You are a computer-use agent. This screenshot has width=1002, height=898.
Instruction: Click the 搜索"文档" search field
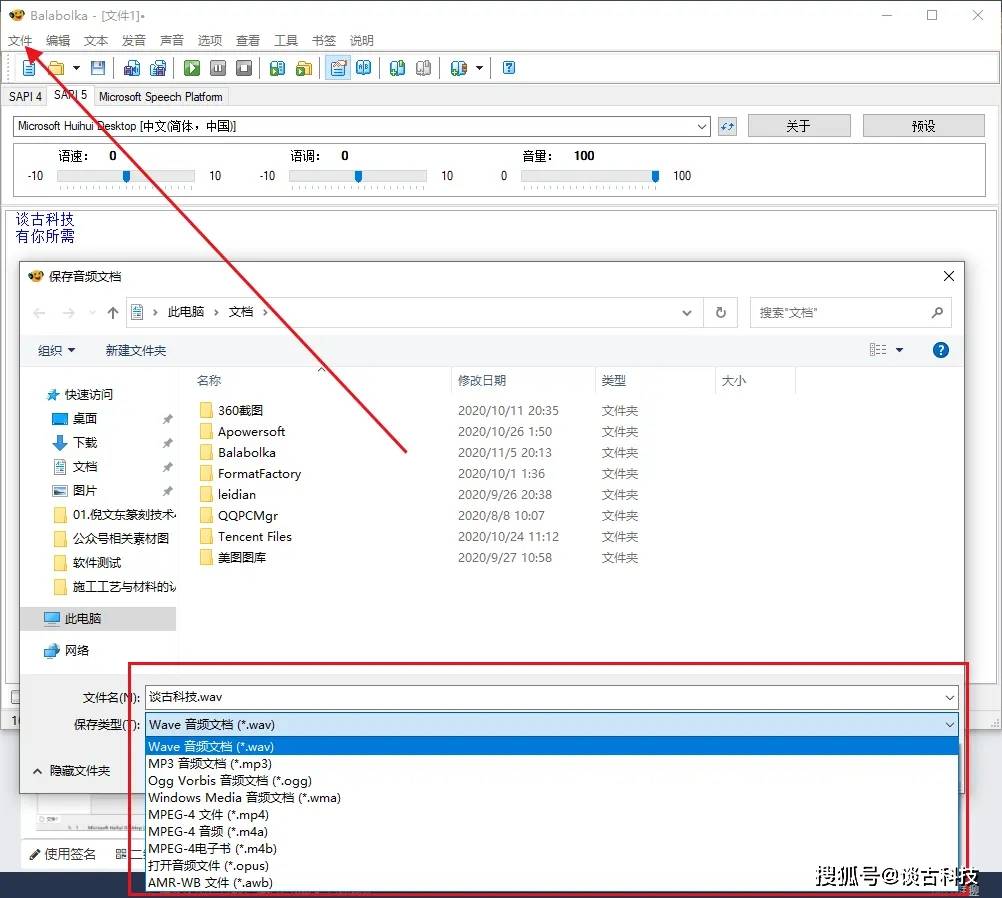pyautogui.click(x=840, y=312)
